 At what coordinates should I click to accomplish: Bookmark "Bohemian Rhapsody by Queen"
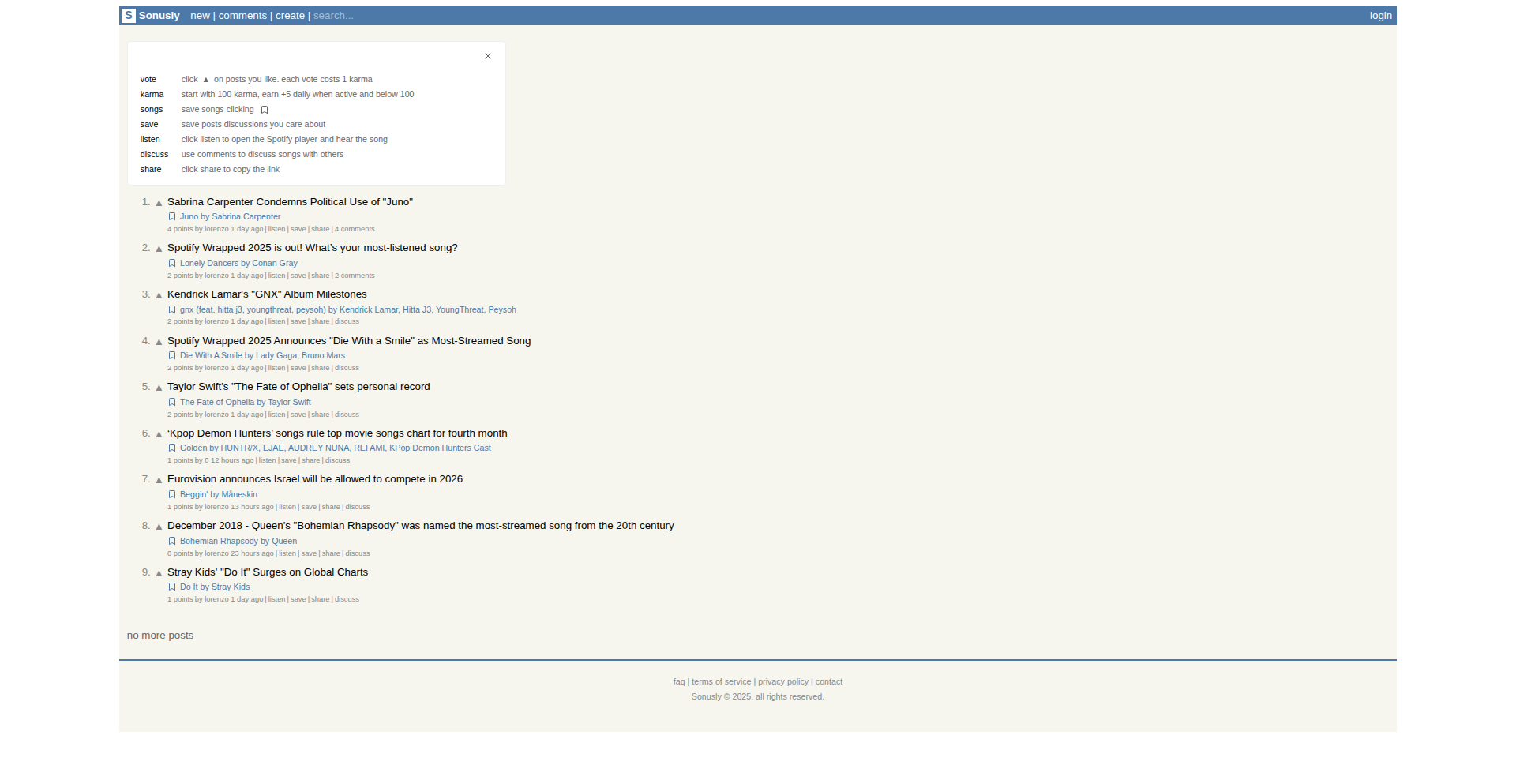pyautogui.click(x=172, y=541)
